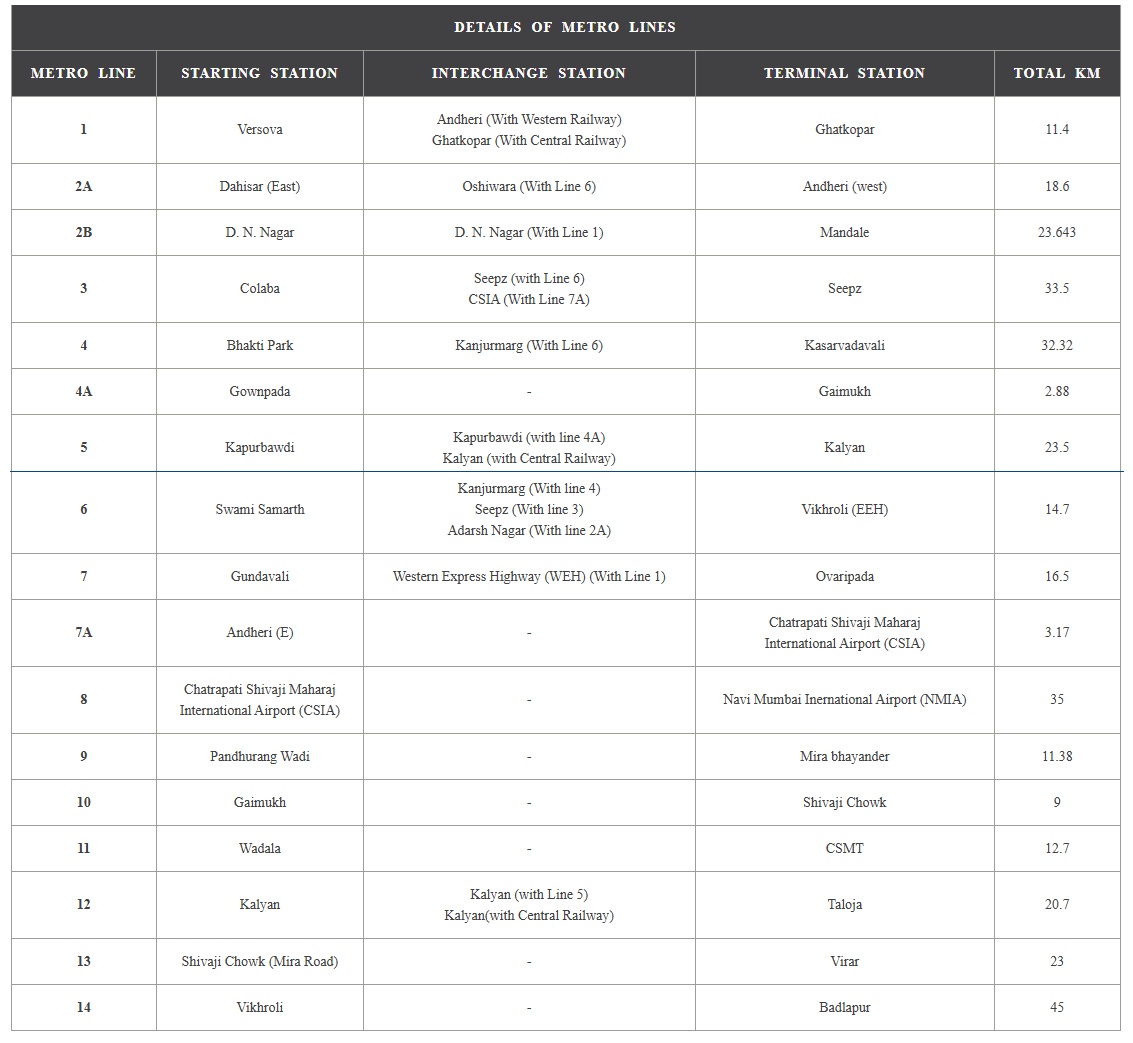Viewport: 1133px width, 1043px height.
Task: Click the Pandhurang Wadi cell
Action: [259, 756]
